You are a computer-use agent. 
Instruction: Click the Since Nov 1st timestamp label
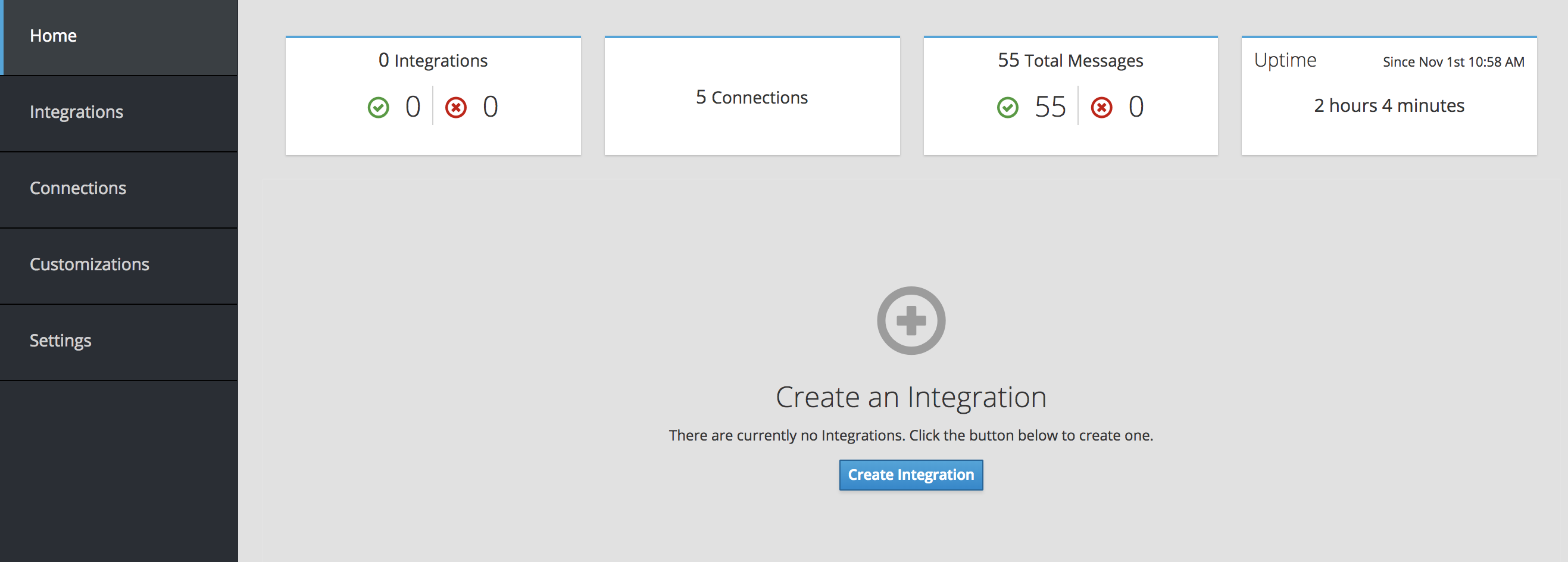[1455, 61]
